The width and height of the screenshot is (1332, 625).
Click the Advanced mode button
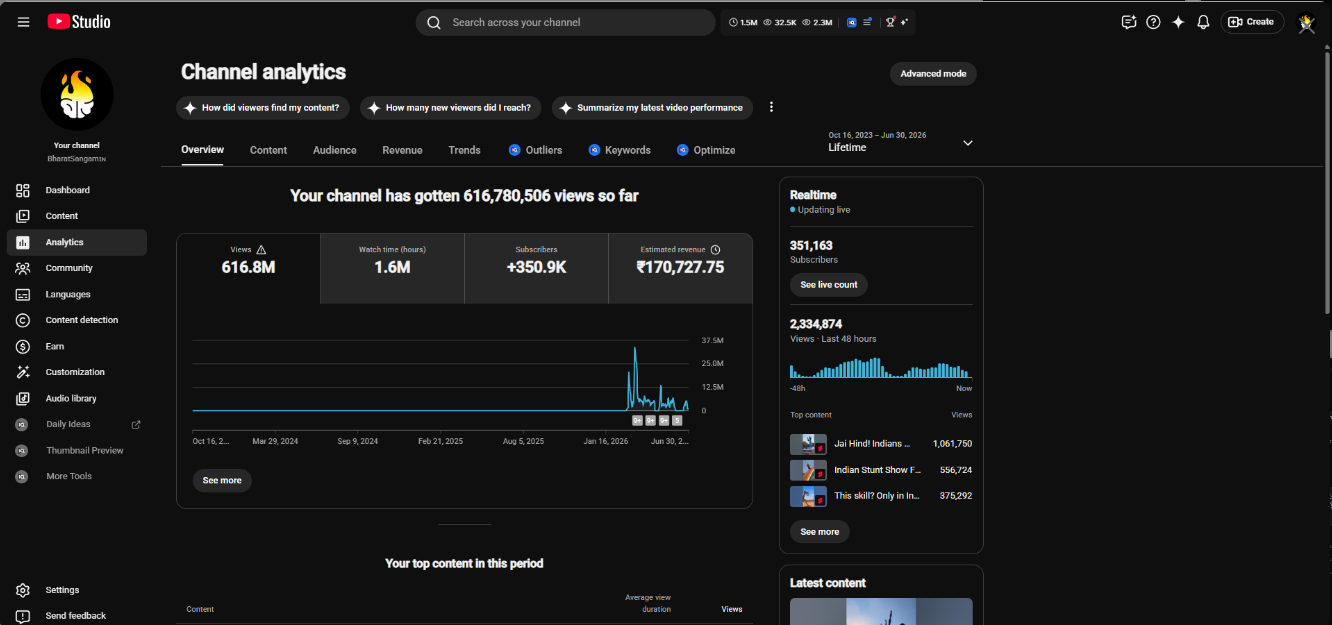(933, 74)
